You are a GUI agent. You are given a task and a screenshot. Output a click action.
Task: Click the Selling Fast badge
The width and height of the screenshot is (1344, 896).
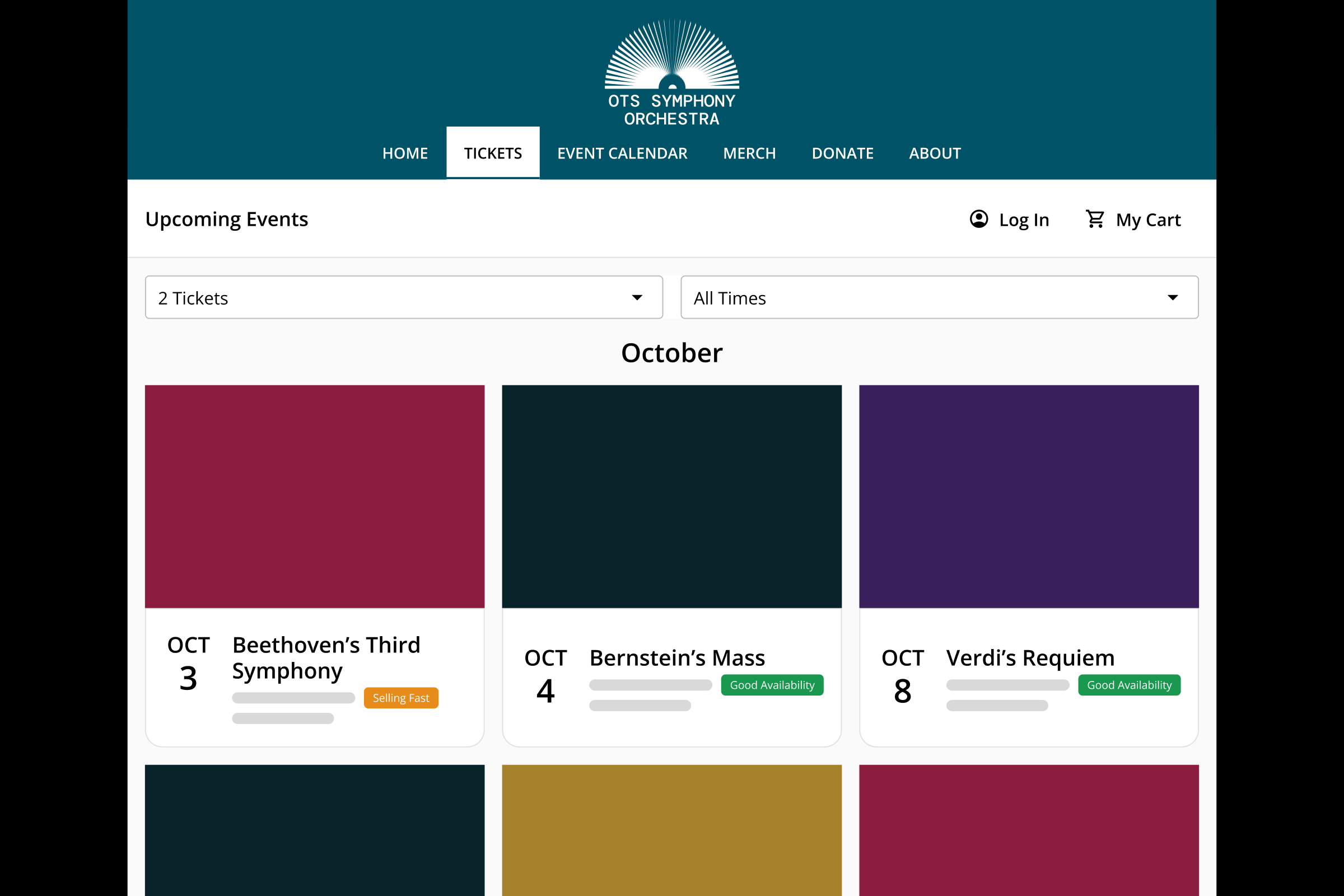(401, 698)
